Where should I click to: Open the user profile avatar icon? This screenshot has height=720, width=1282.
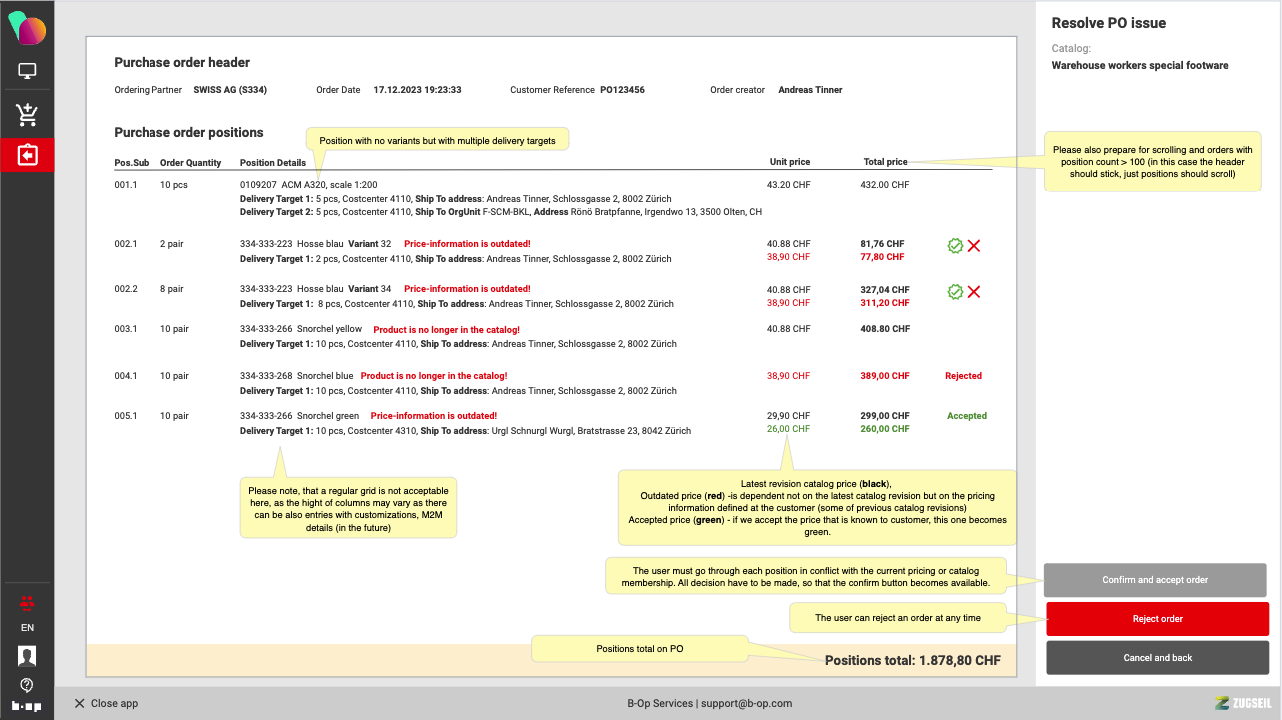(x=27, y=656)
